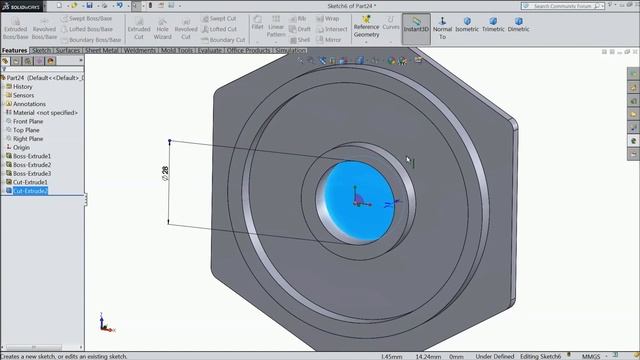The width and height of the screenshot is (640, 360).
Task: Click the MMGS unit system in status bar
Action: [x=591, y=356]
